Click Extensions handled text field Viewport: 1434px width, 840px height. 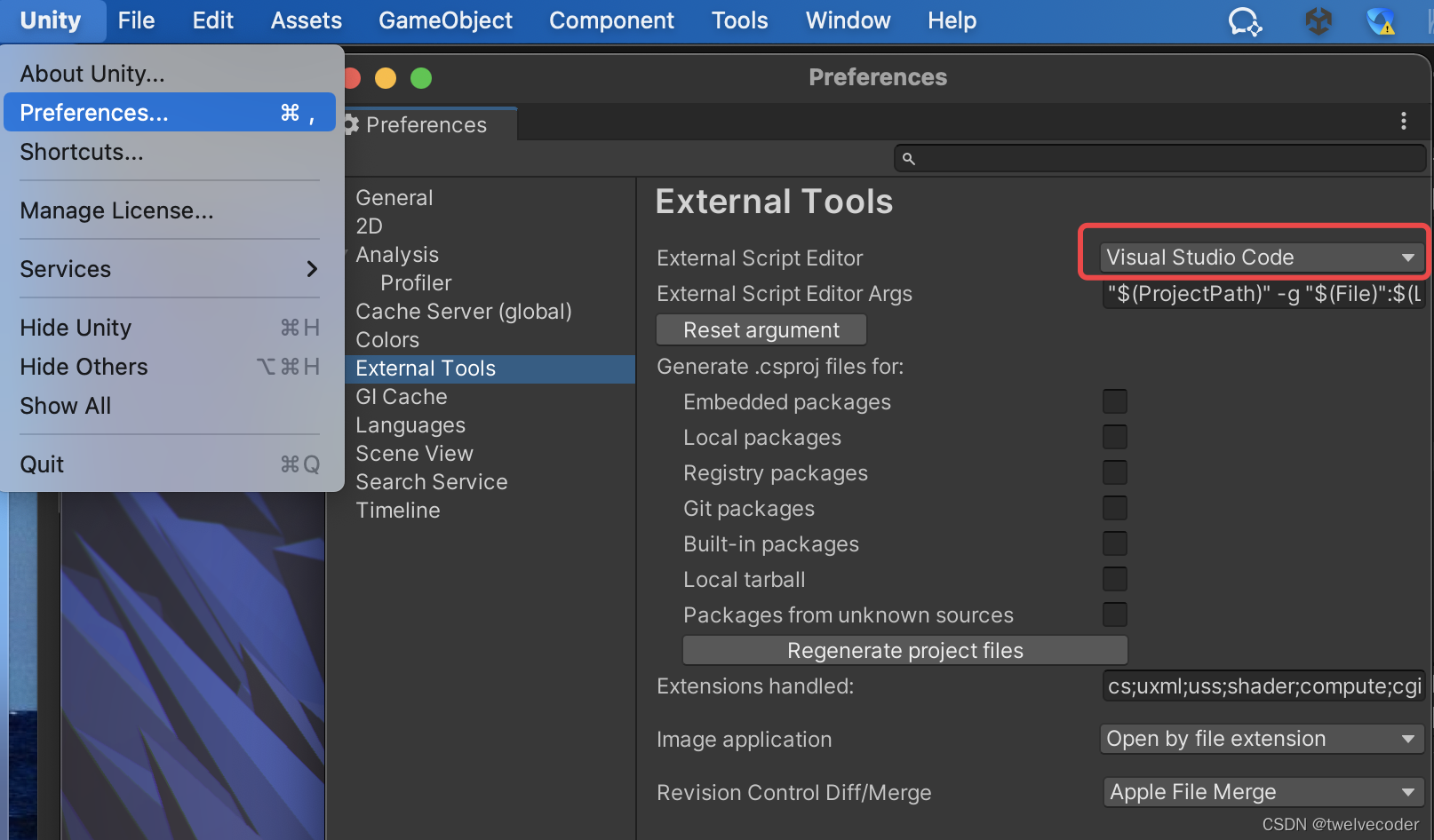point(1263,686)
